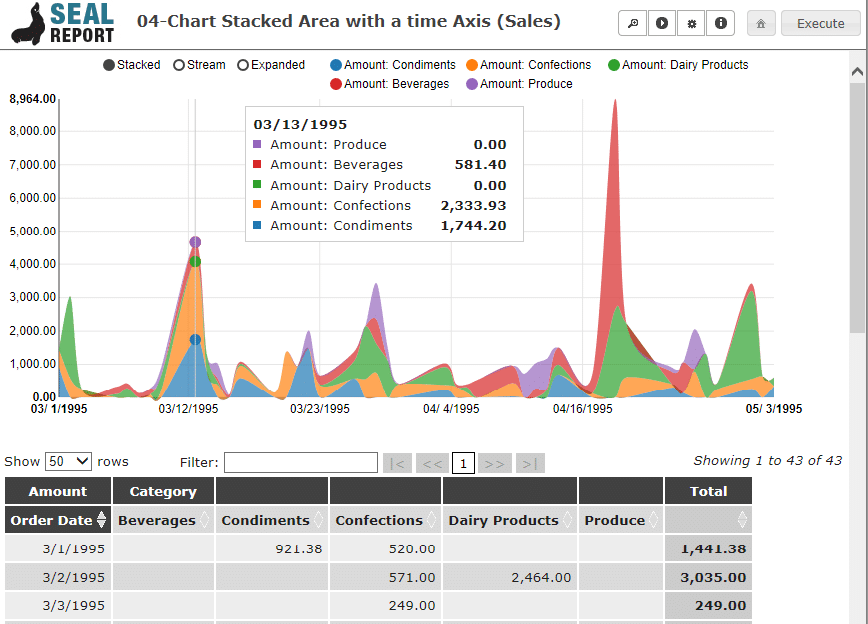Screen dimensions: 868x624
Task: Click sort arrows on Order Date column
Action: [101, 520]
